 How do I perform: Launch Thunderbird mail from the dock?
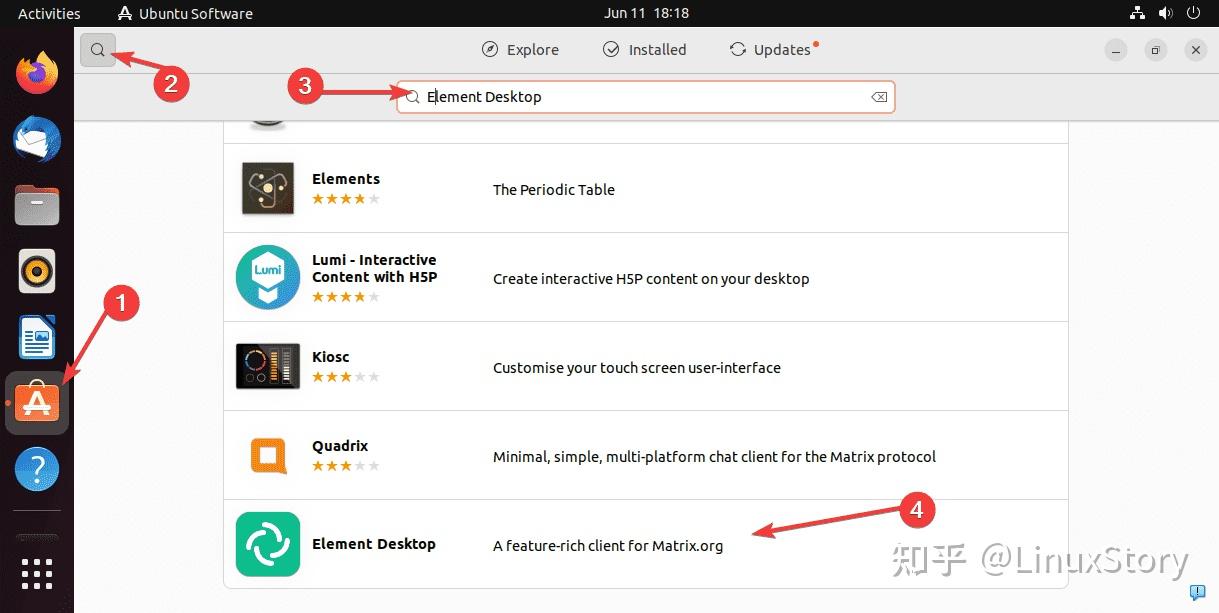tap(37, 139)
